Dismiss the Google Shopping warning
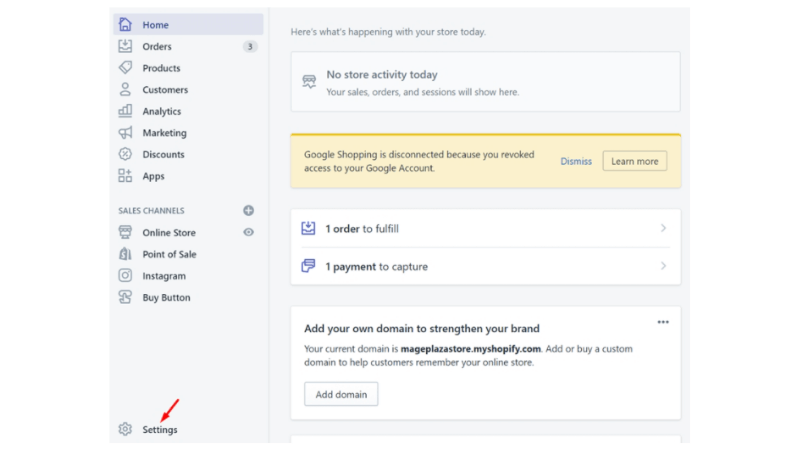 tap(576, 161)
